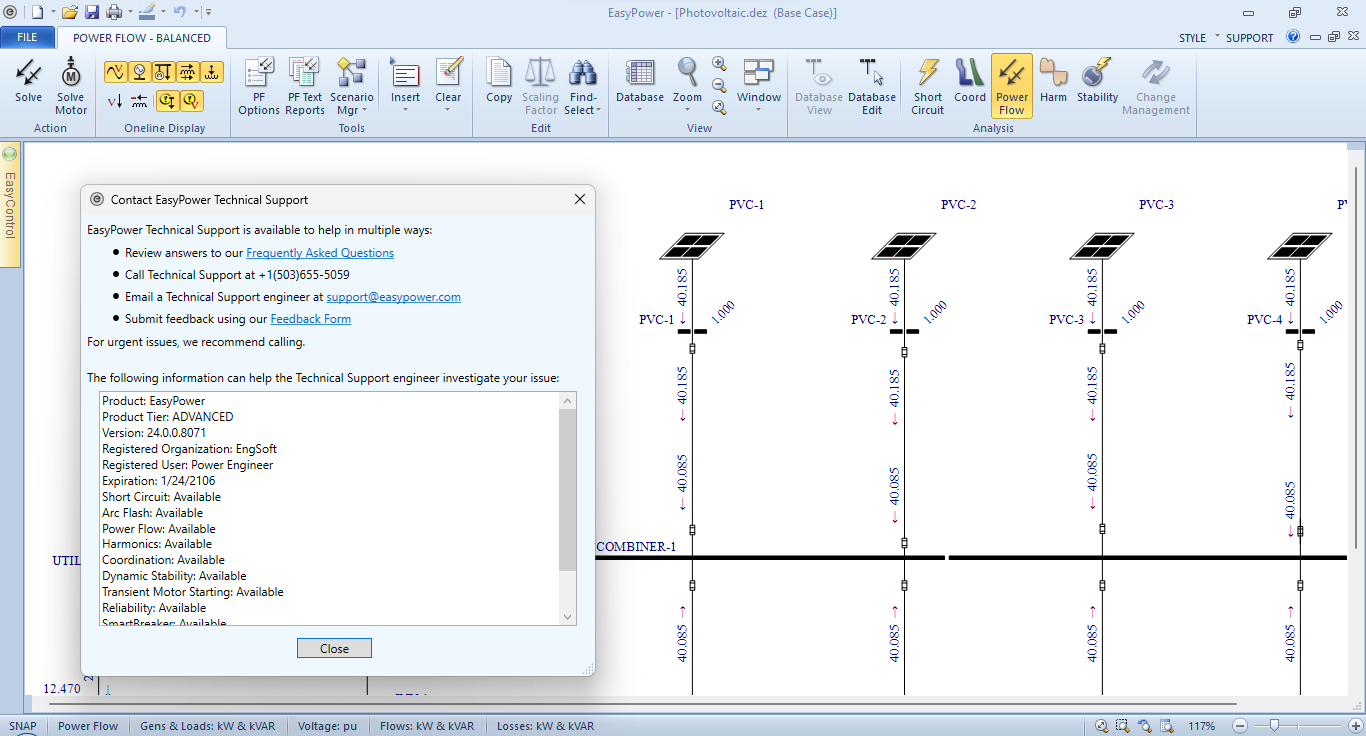
Task: Select the COMBINER-1 bus label
Action: [636, 547]
